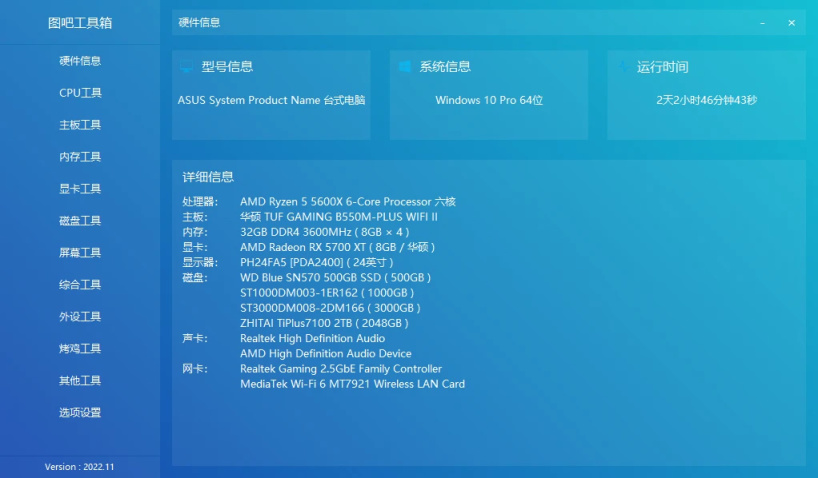This screenshot has width=818, height=478.
Task: Click the 声卡: label
Action: pyautogui.click(x=195, y=338)
